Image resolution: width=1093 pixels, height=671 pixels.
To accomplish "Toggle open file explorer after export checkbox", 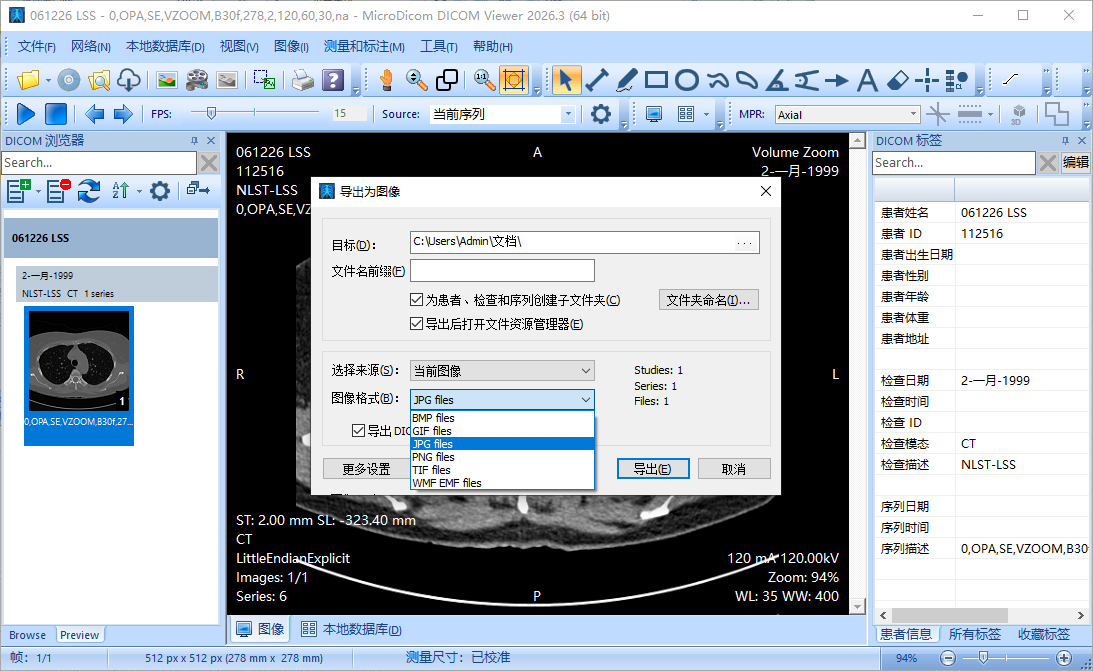I will 417,323.
